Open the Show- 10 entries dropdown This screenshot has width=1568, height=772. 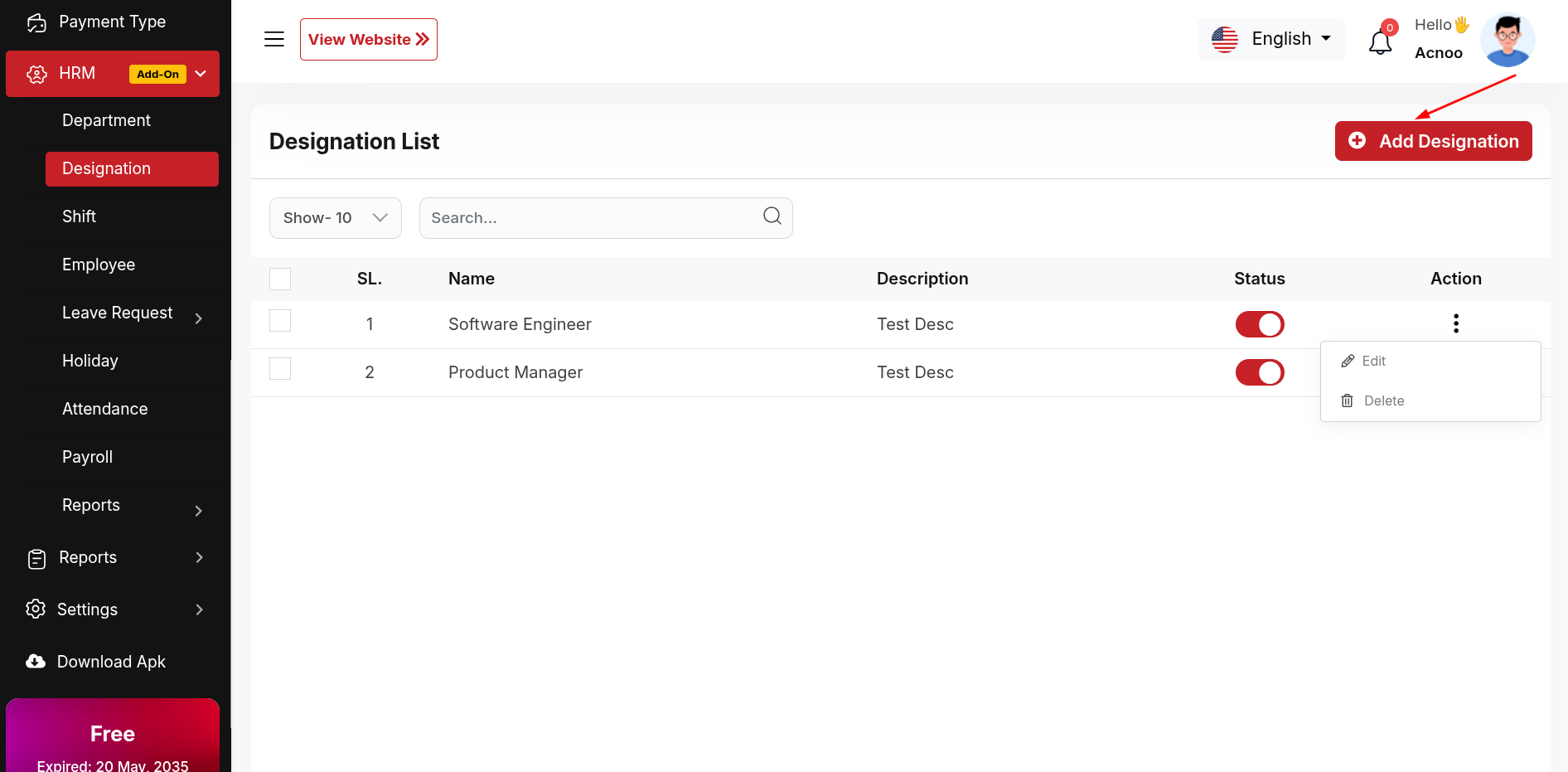[335, 218]
